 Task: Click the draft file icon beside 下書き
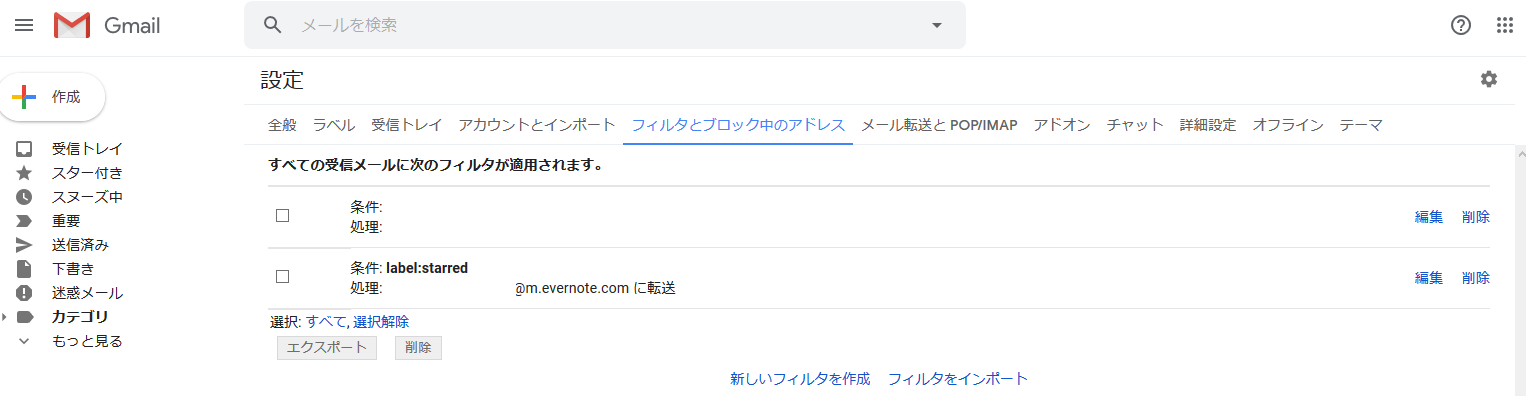[x=24, y=269]
